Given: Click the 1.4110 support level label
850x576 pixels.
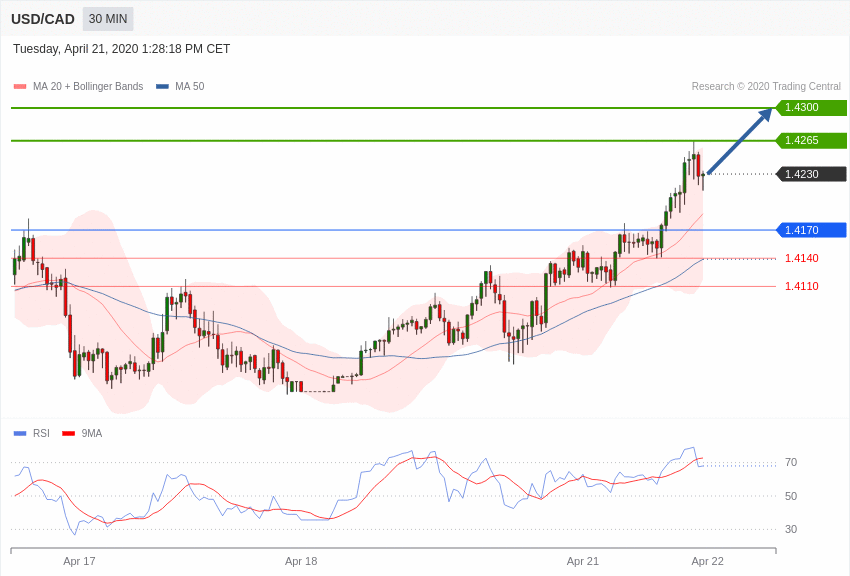Looking at the screenshot, I should (x=802, y=286).
